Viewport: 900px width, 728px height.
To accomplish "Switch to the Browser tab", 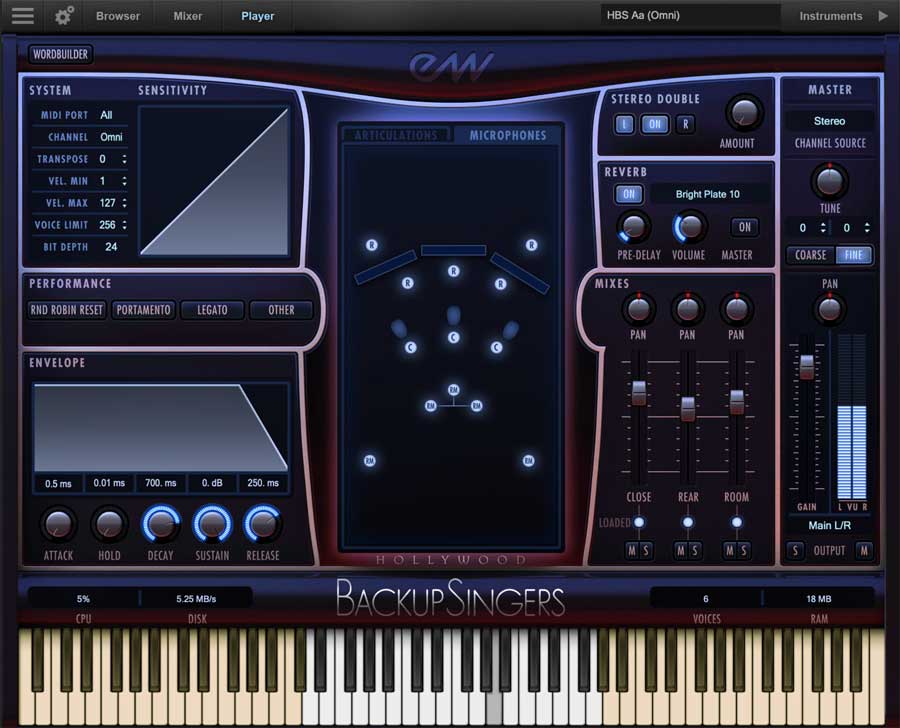I will tap(118, 16).
